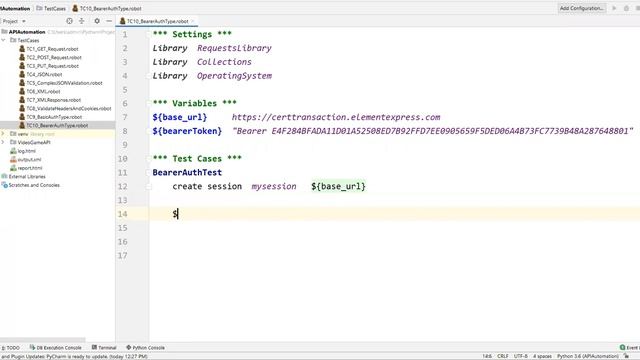Click the expand-all icon in Project toolbar
Viewport: 640px width, 360px height.
(82, 21)
